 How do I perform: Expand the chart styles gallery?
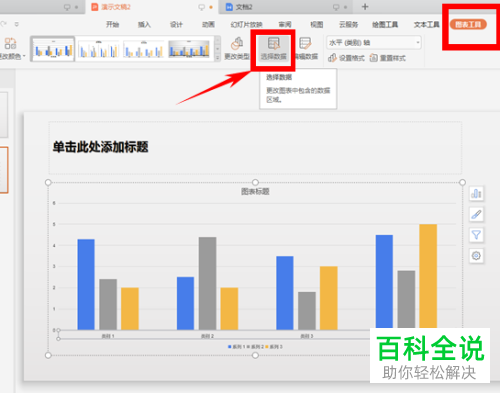coord(217,58)
